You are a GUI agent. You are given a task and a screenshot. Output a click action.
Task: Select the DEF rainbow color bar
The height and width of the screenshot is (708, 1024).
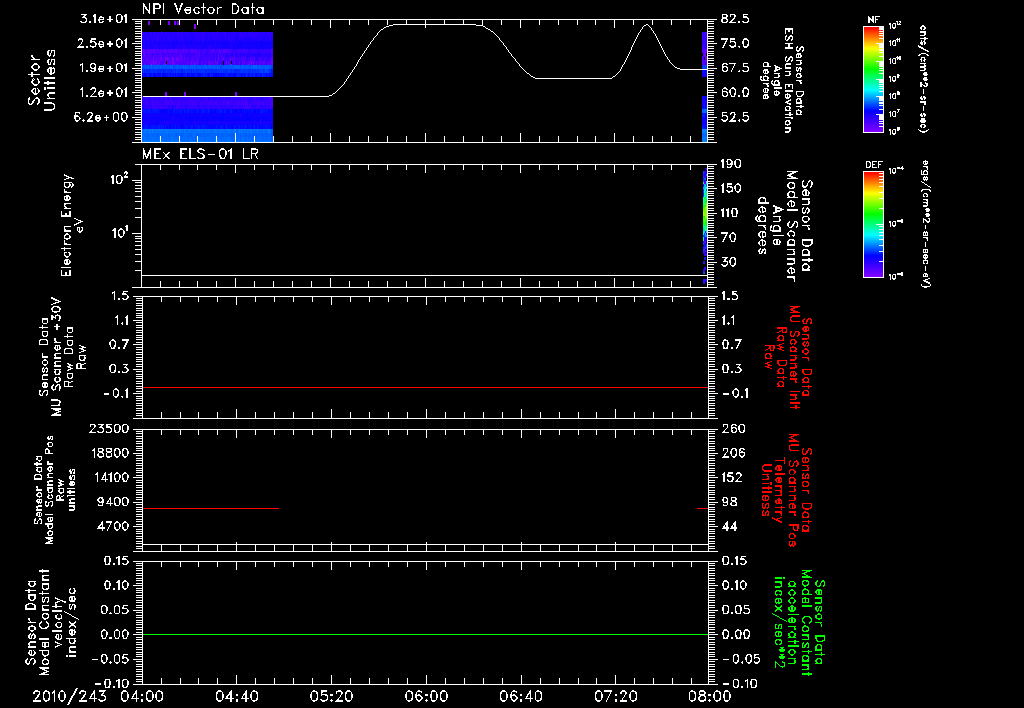pyautogui.click(x=873, y=224)
